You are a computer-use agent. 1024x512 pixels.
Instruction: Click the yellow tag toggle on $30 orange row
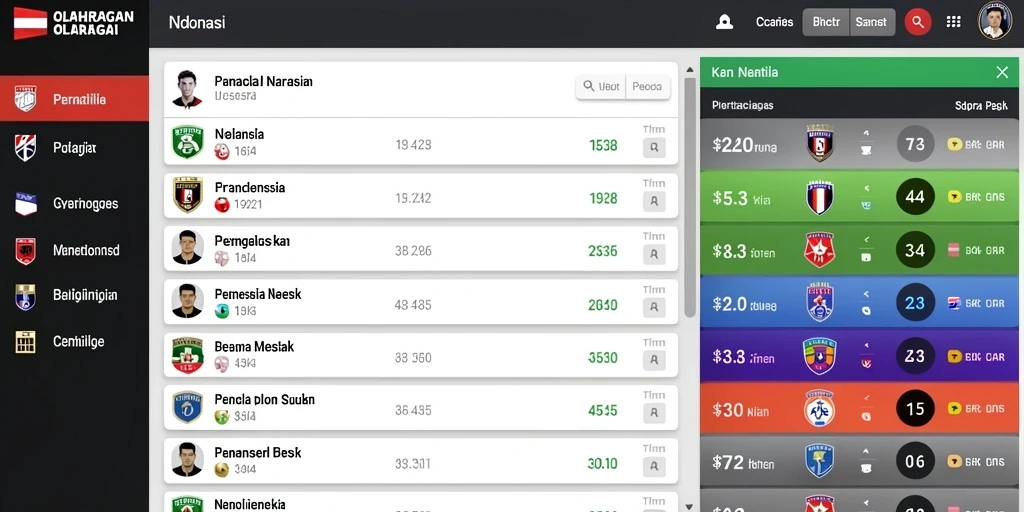[x=954, y=409]
